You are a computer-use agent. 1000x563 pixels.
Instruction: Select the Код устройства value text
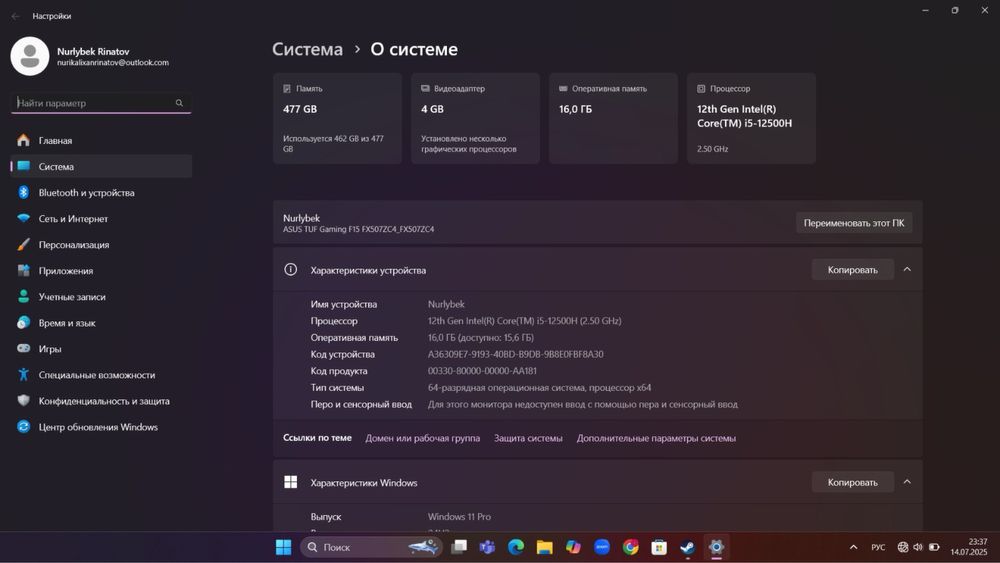[x=515, y=355]
